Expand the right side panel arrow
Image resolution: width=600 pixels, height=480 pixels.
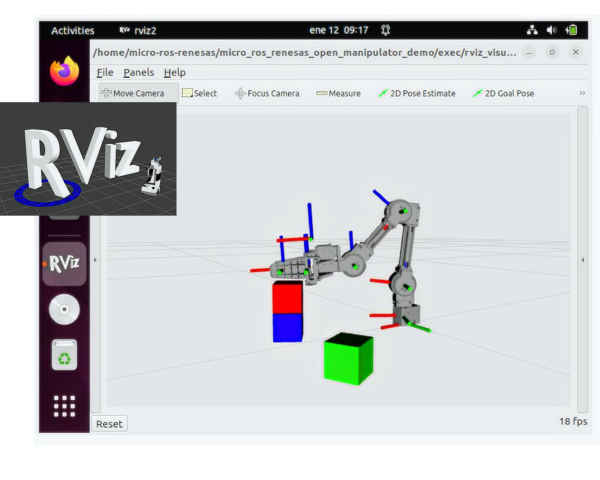click(x=582, y=260)
